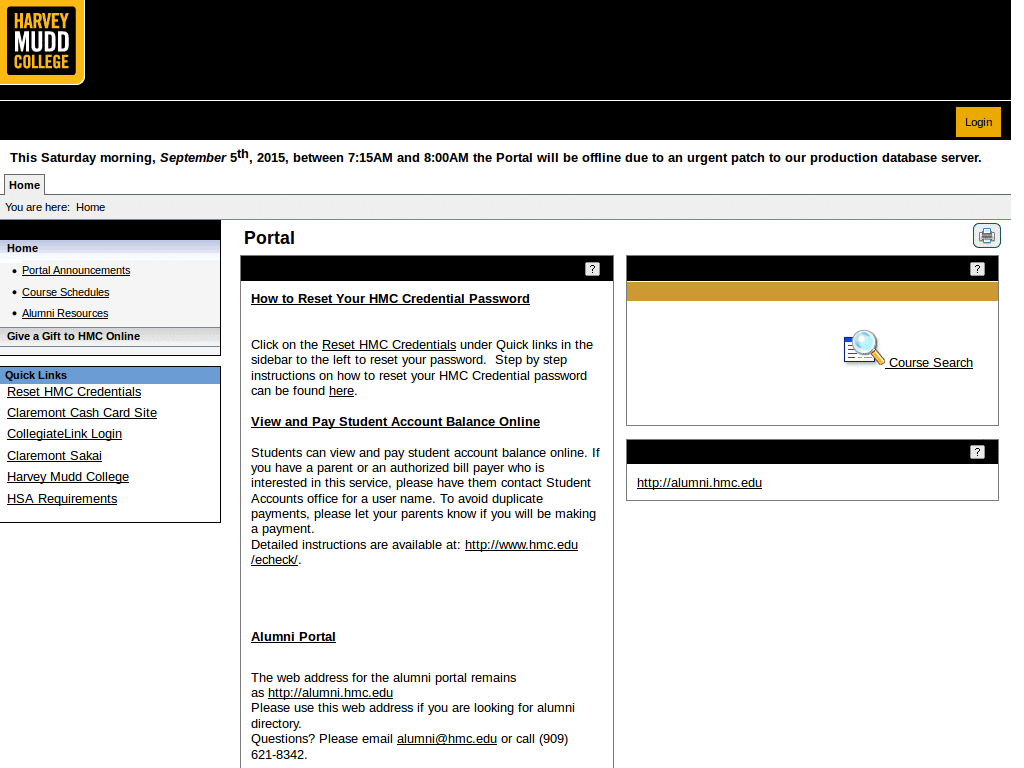Click the Quick Links section header

point(110,375)
